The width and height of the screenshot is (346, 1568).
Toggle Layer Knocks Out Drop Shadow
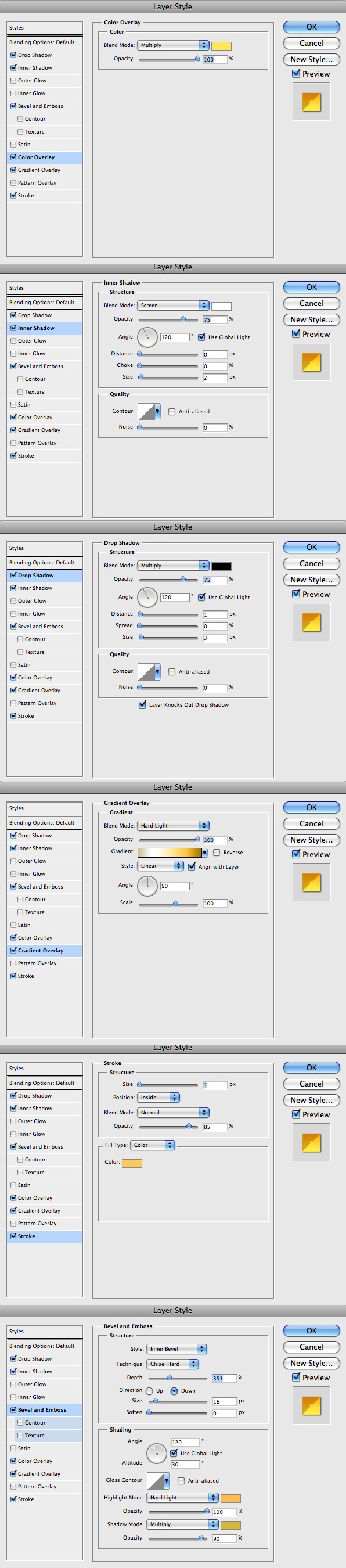tap(142, 705)
